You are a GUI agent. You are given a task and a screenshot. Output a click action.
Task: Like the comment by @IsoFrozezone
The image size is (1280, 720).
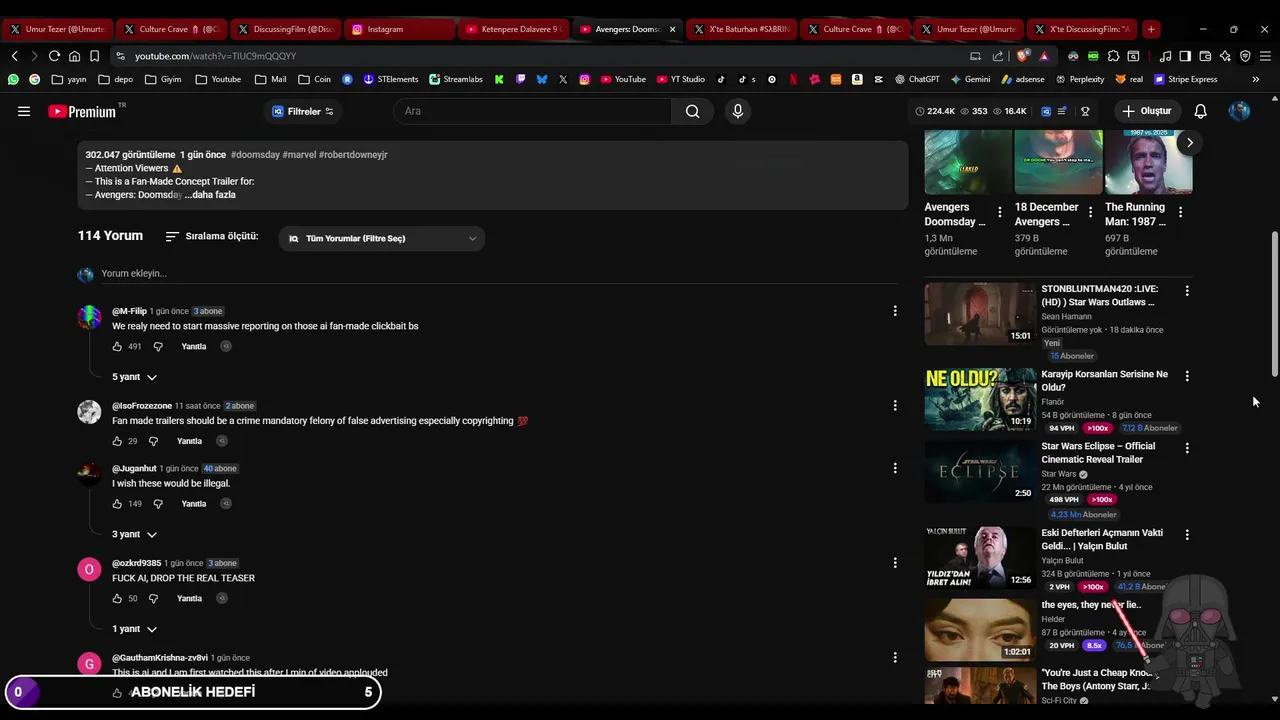point(117,441)
